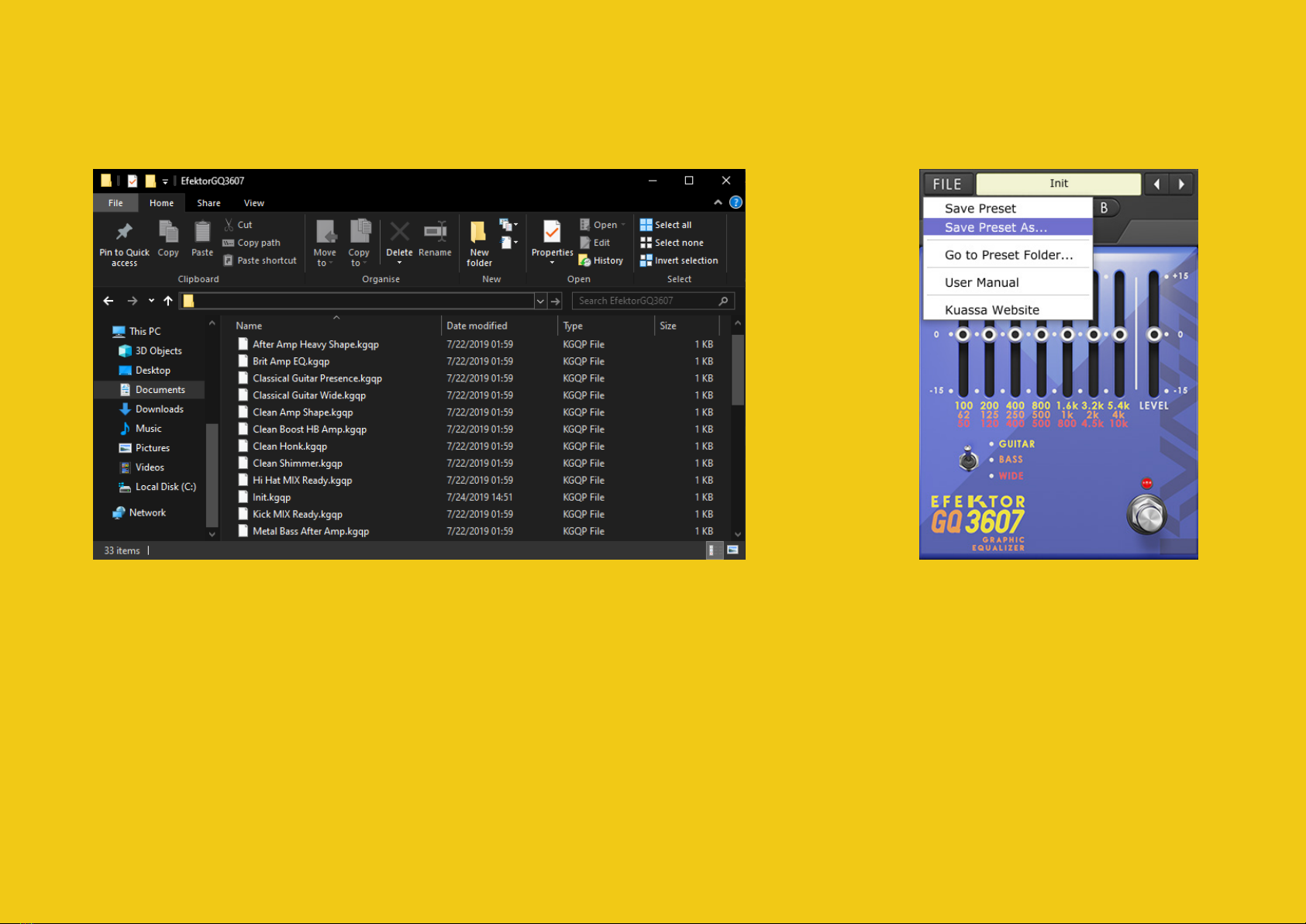Toggle the plugin bypass footswitch

pos(1146,515)
